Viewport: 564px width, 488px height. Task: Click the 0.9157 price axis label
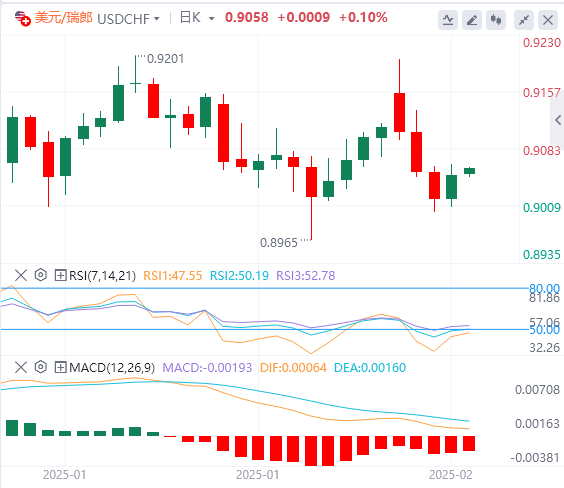tap(542, 93)
